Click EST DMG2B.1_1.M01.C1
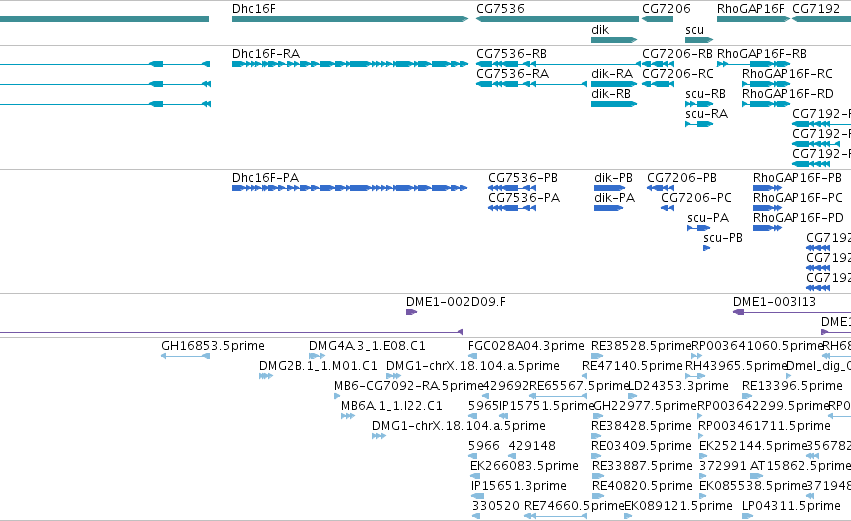 (265, 376)
